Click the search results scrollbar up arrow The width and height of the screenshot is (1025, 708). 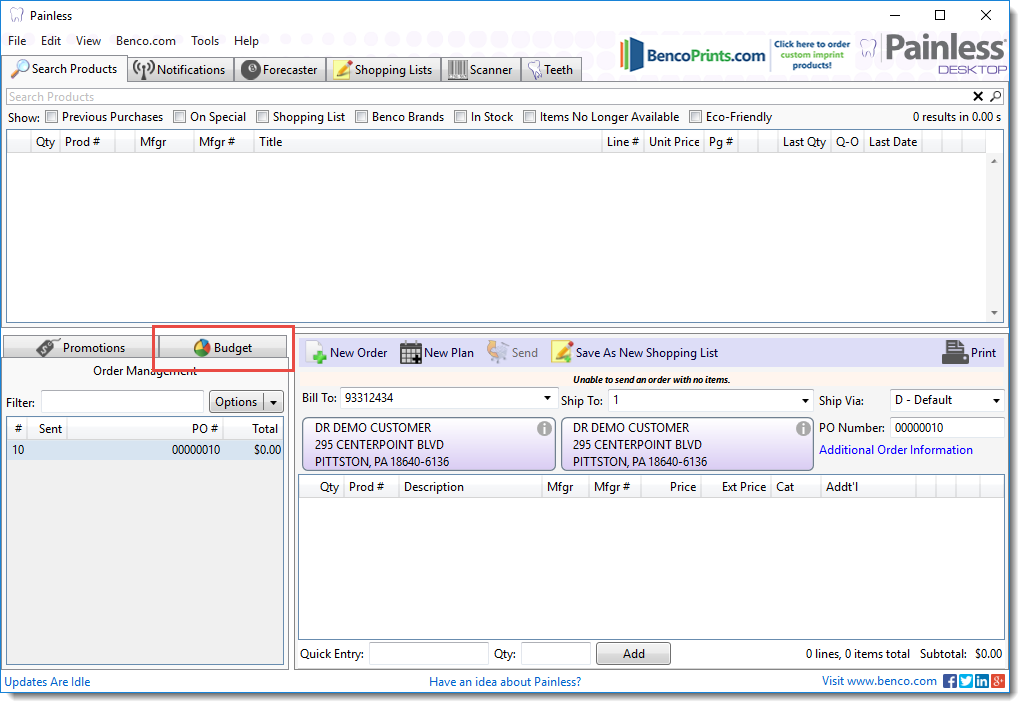coord(994,161)
